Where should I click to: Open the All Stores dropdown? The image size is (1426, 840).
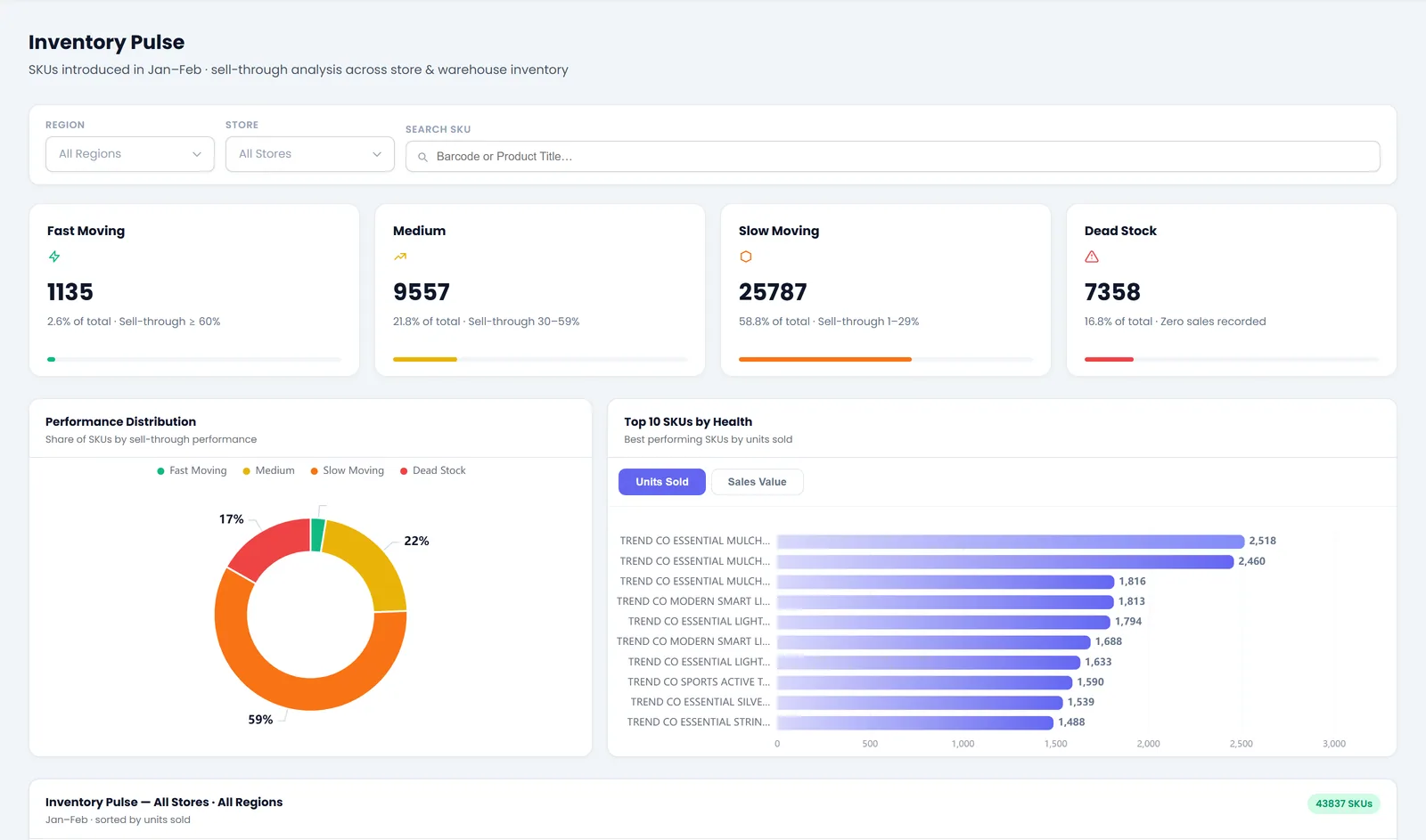(310, 154)
